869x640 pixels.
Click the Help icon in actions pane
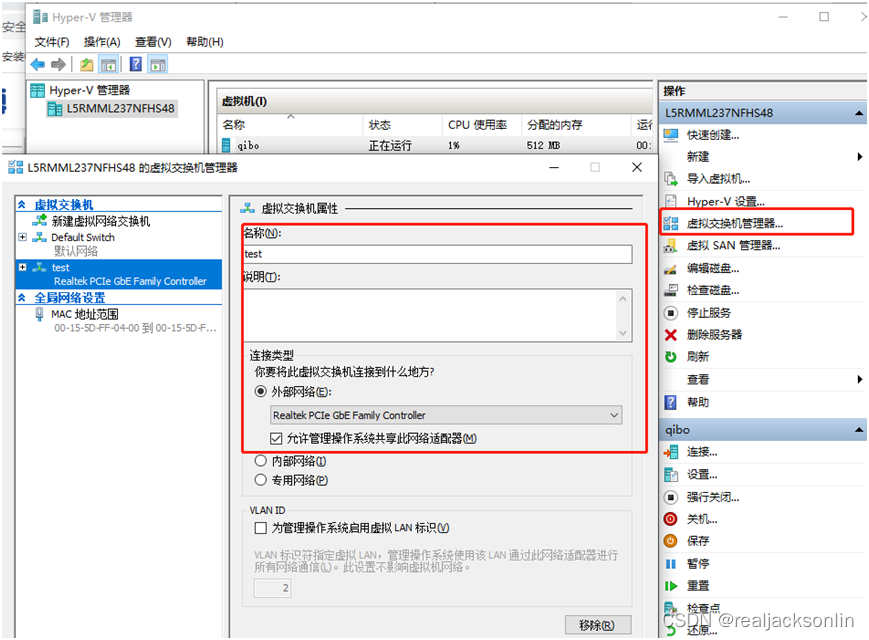coord(671,402)
